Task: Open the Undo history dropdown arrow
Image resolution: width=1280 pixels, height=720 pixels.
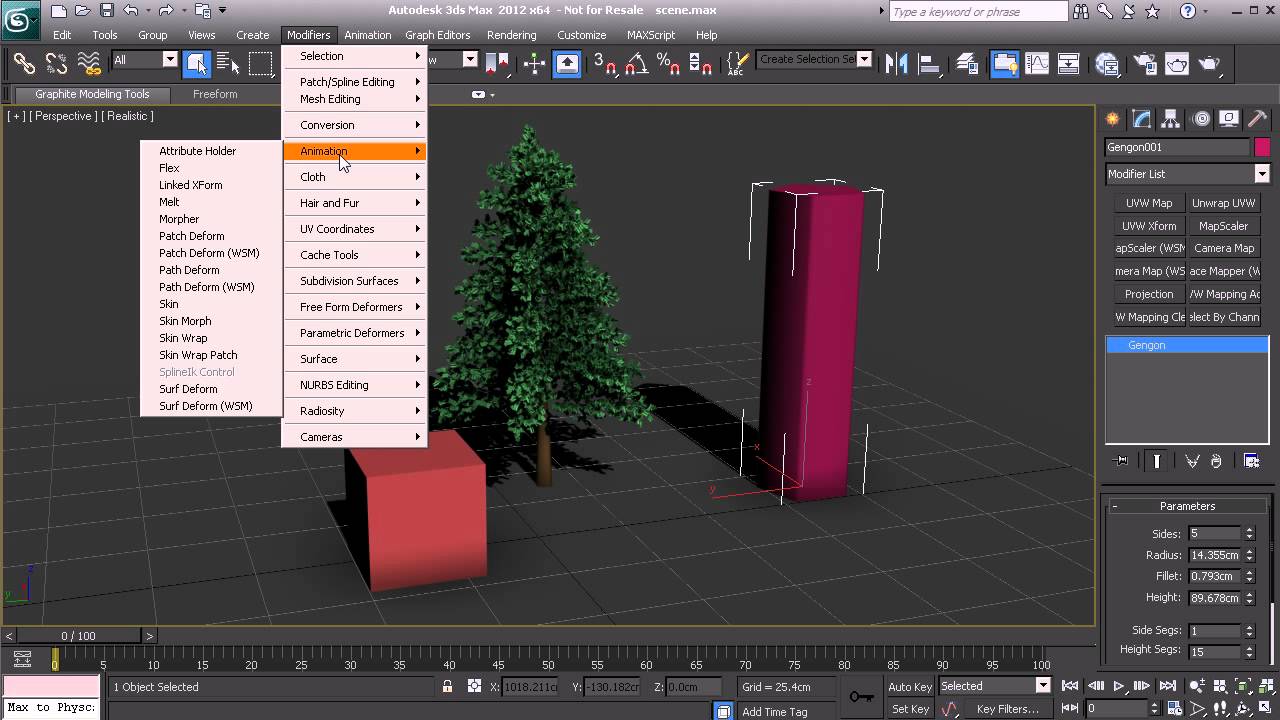Action: coord(149,11)
